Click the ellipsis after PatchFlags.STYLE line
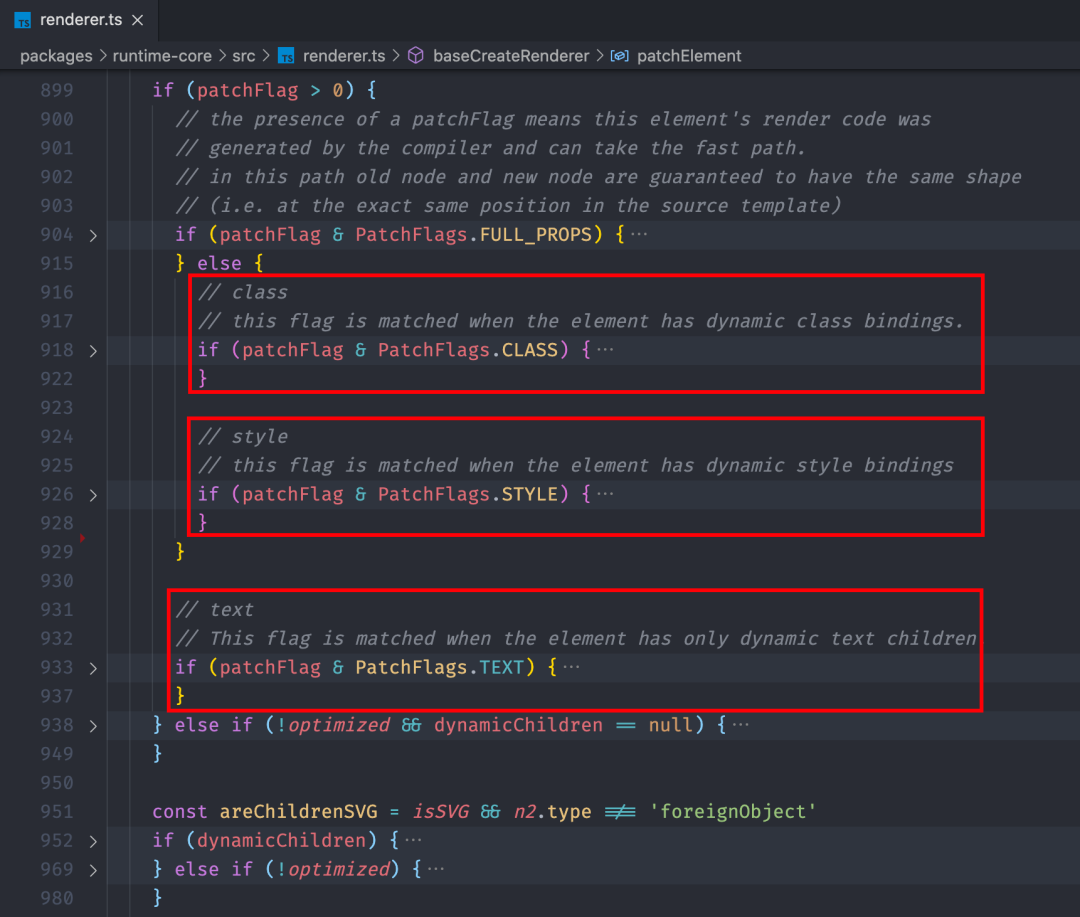Image resolution: width=1080 pixels, height=917 pixels. pos(605,494)
